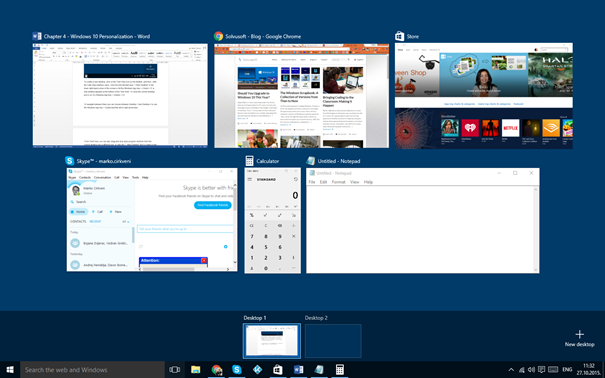Select the Solvusoft Chrome window thumbnail
Screen dimensions: 605x378
[x=301, y=95]
